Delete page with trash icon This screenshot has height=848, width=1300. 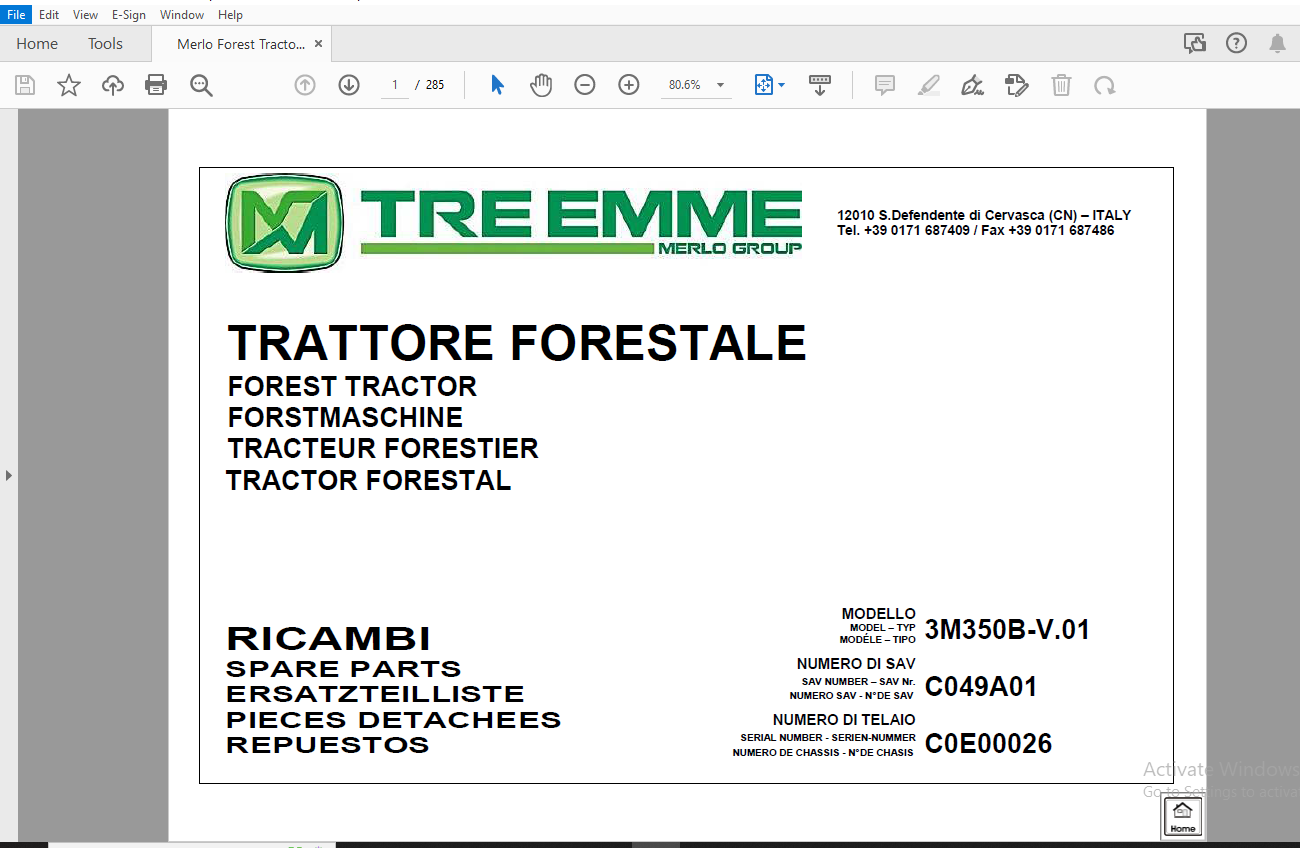(x=1061, y=85)
